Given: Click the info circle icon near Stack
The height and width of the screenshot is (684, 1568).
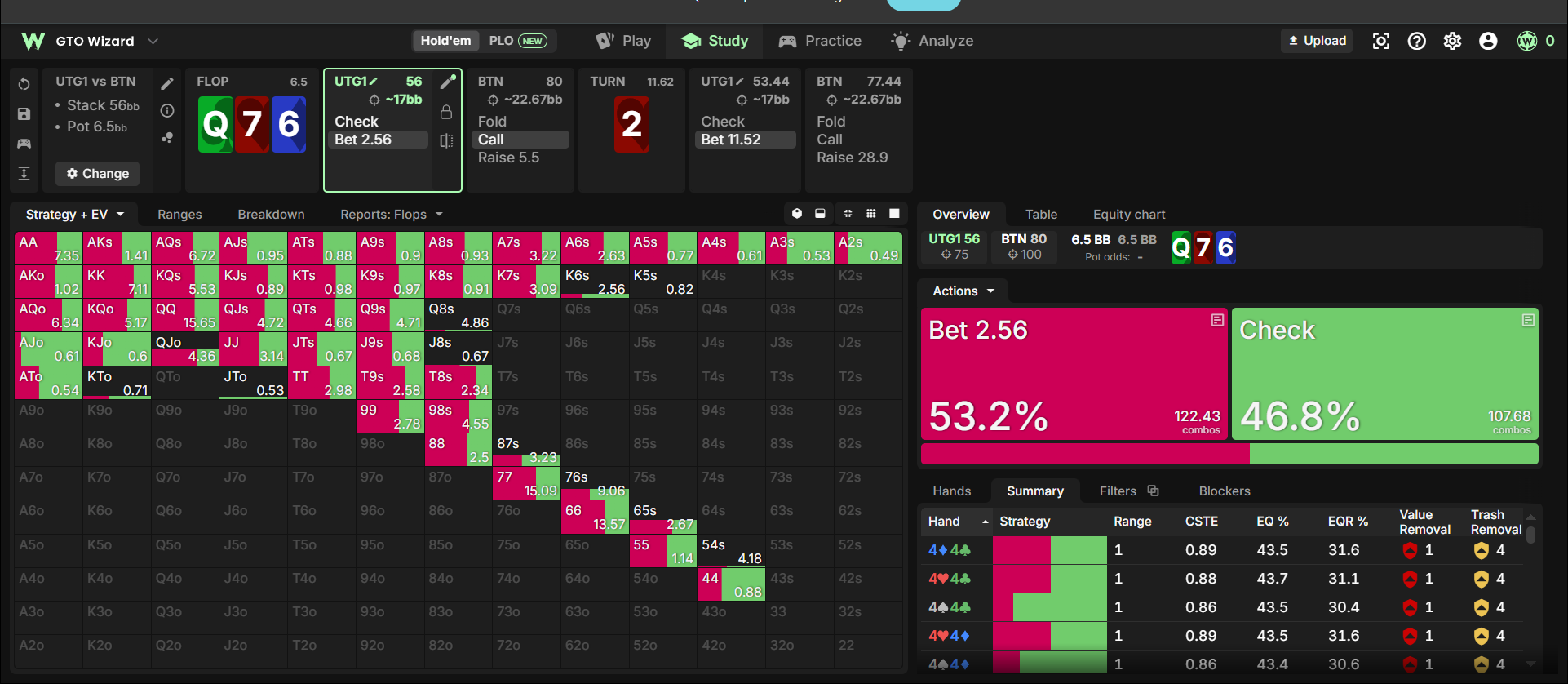Looking at the screenshot, I should (167, 110).
